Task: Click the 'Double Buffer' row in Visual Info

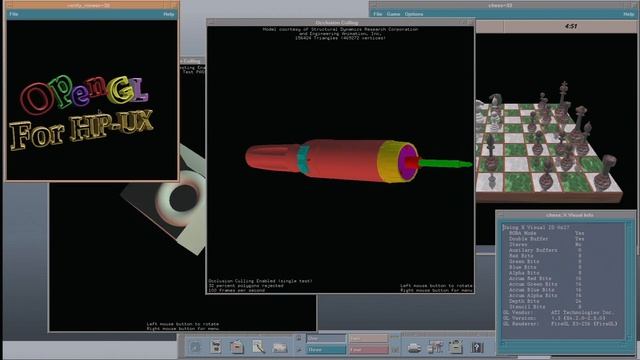Action: tap(546, 239)
